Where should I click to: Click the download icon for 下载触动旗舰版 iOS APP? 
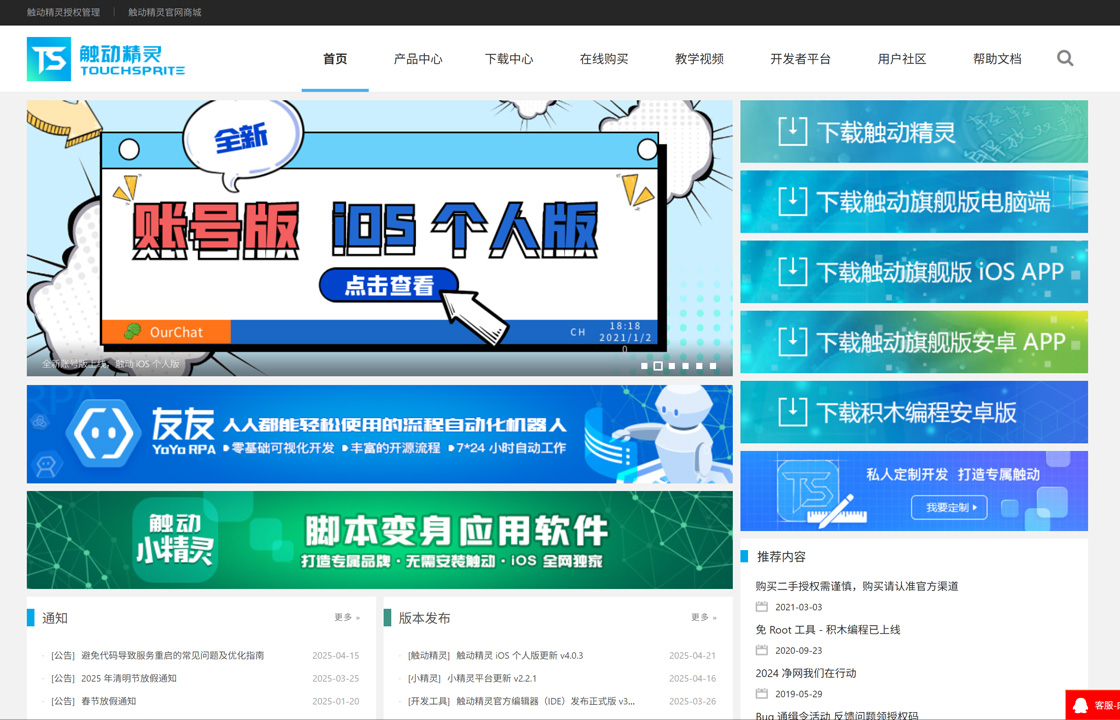click(792, 271)
